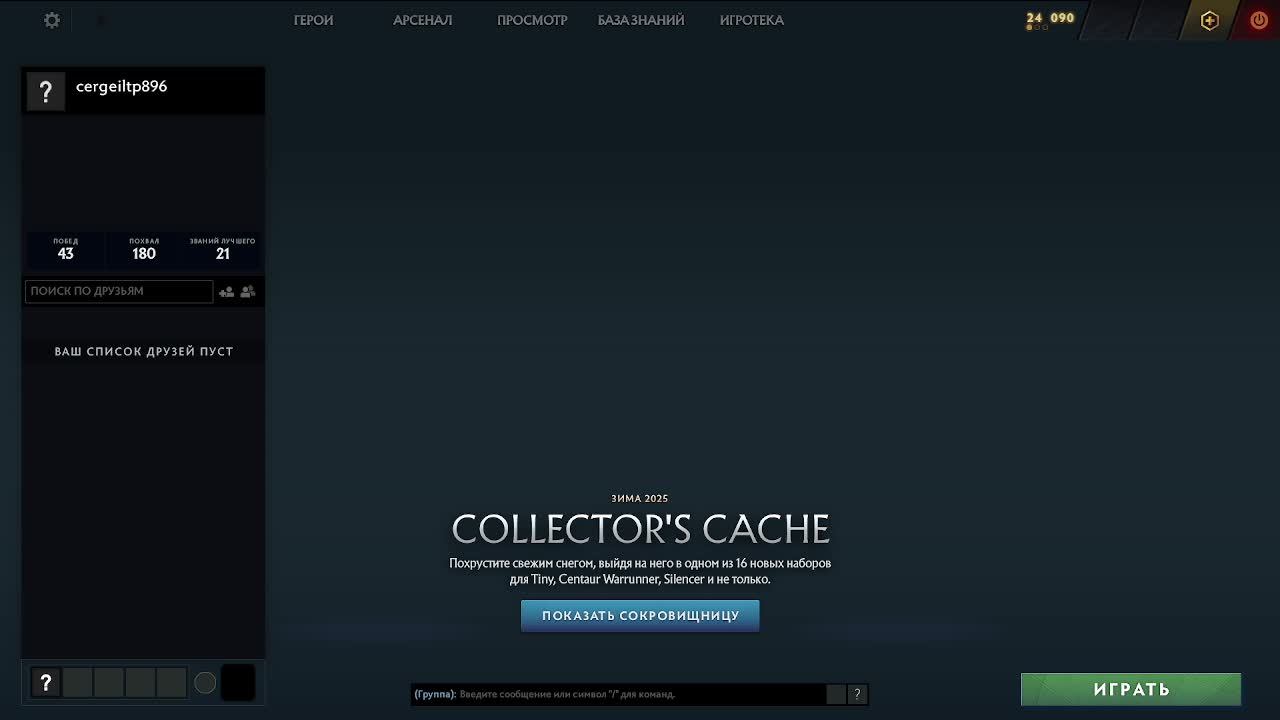The image size is (1280, 720).
Task: Click the add friend icon
Action: point(227,291)
